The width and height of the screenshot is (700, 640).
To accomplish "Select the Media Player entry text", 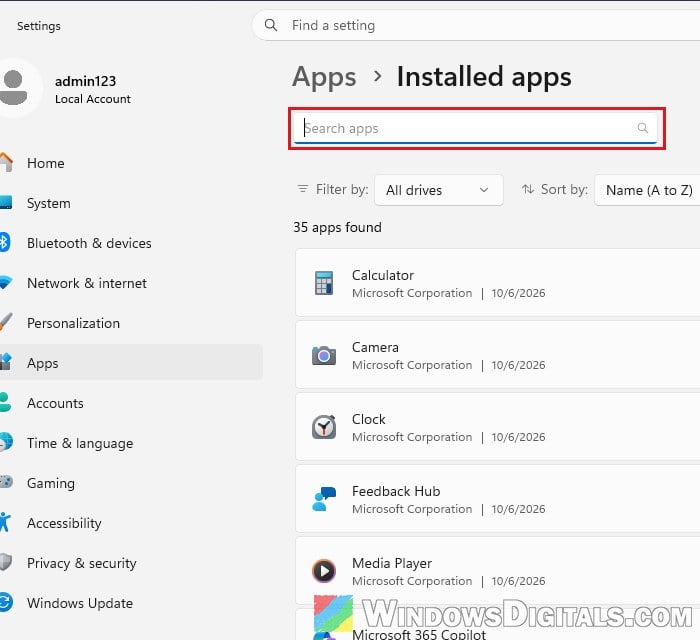I will tap(392, 563).
